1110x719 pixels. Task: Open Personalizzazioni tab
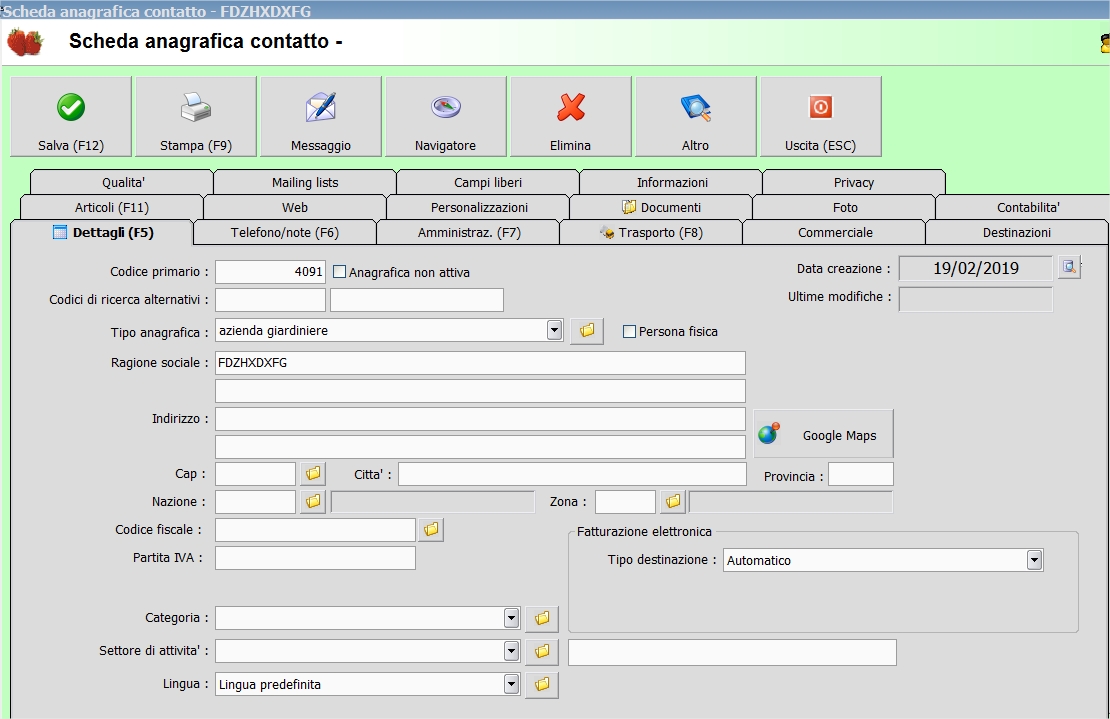click(x=479, y=207)
